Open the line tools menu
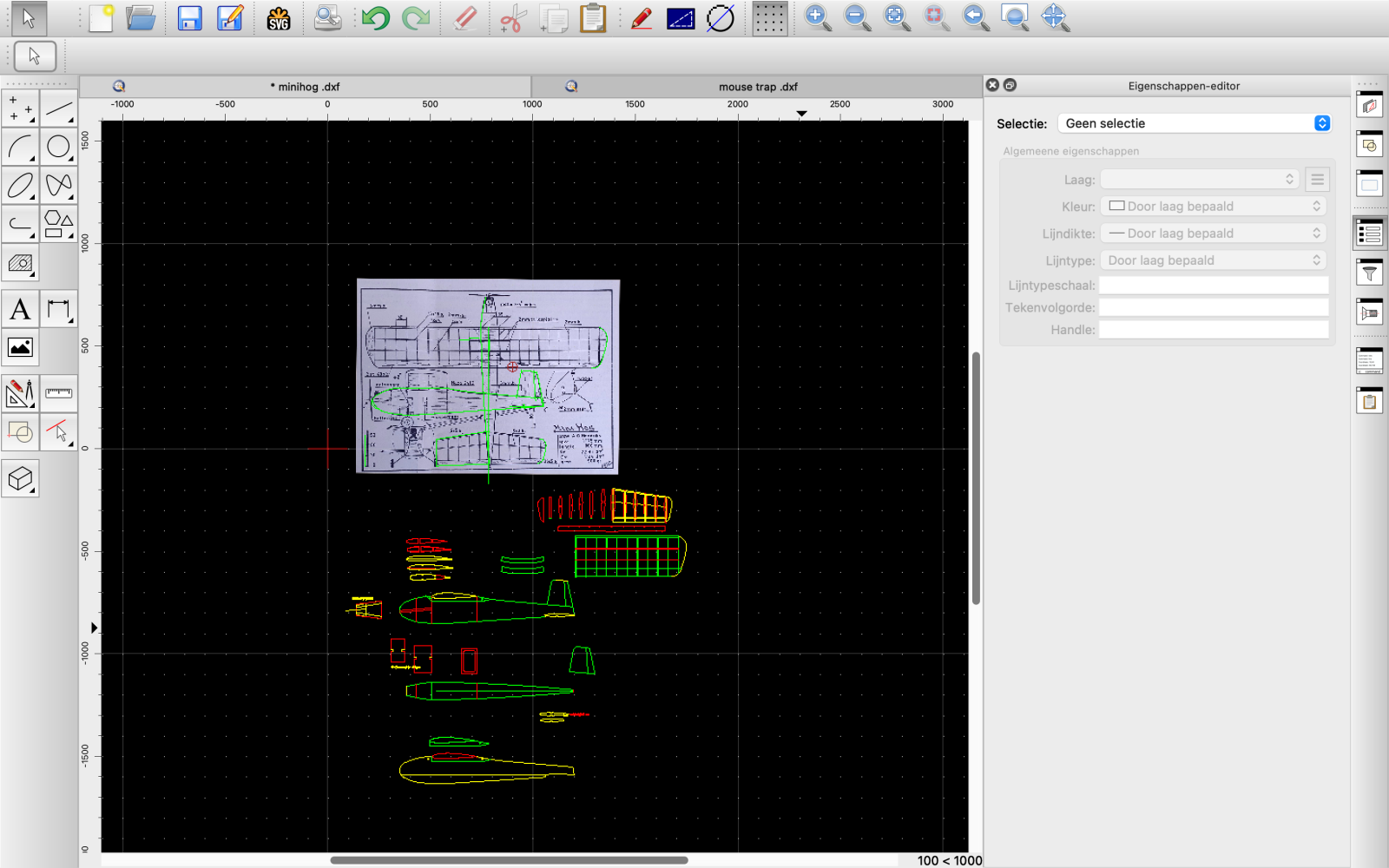This screenshot has width=1389, height=868. coord(58,108)
